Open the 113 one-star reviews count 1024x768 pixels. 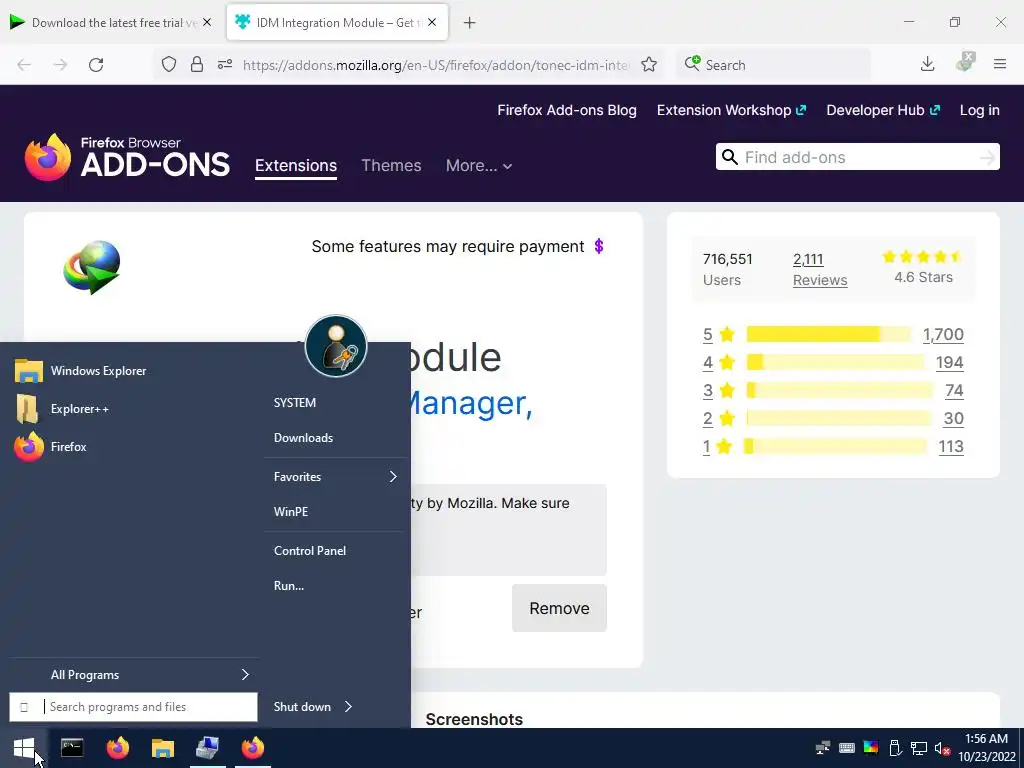click(x=951, y=447)
